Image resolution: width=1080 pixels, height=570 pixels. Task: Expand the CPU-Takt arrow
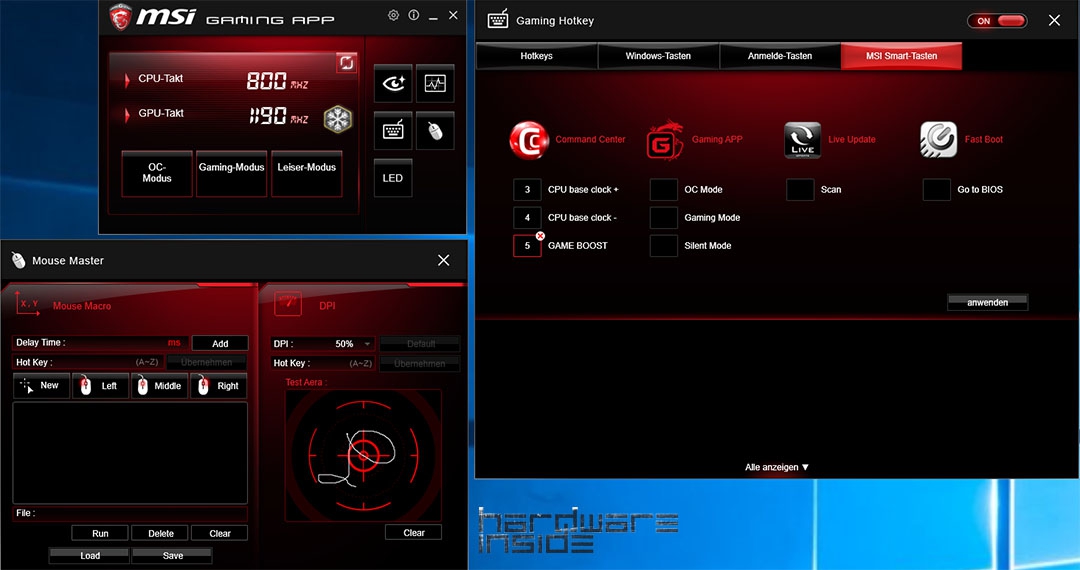127,79
